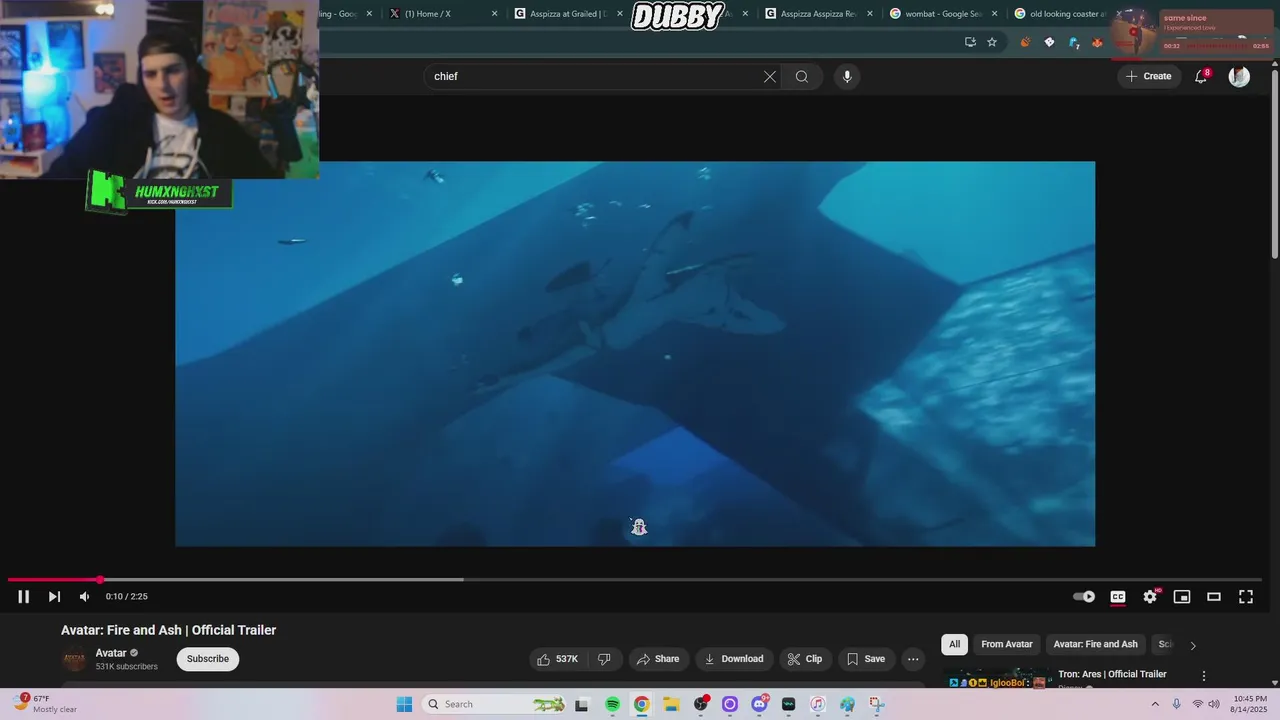Open options menu for Tron: Ares video
This screenshot has height=720, width=1280.
[x=1204, y=676]
